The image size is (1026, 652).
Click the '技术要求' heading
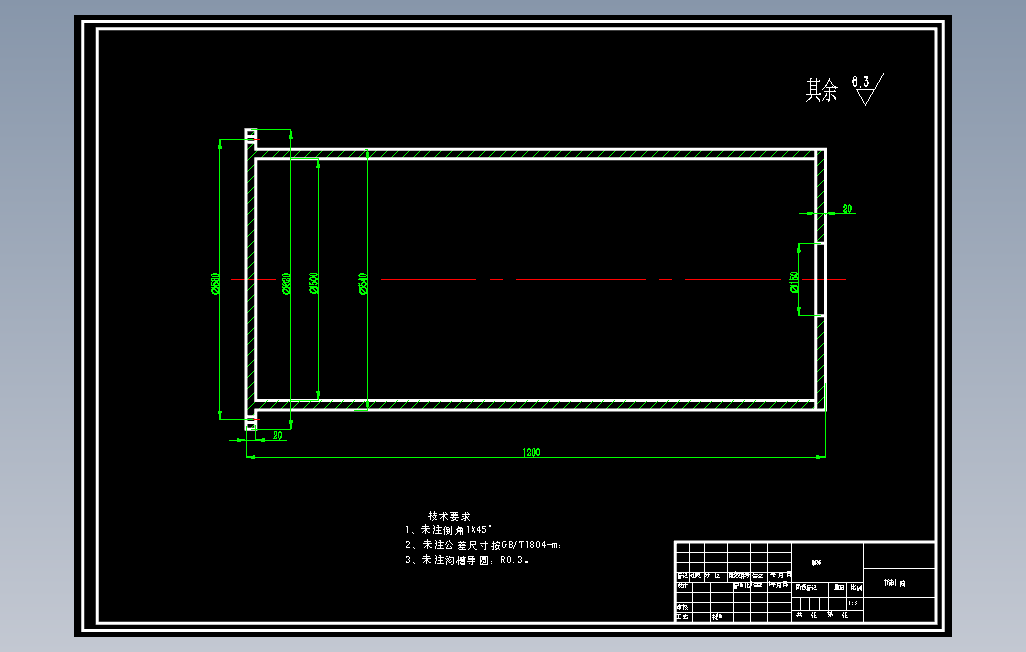pos(449,516)
